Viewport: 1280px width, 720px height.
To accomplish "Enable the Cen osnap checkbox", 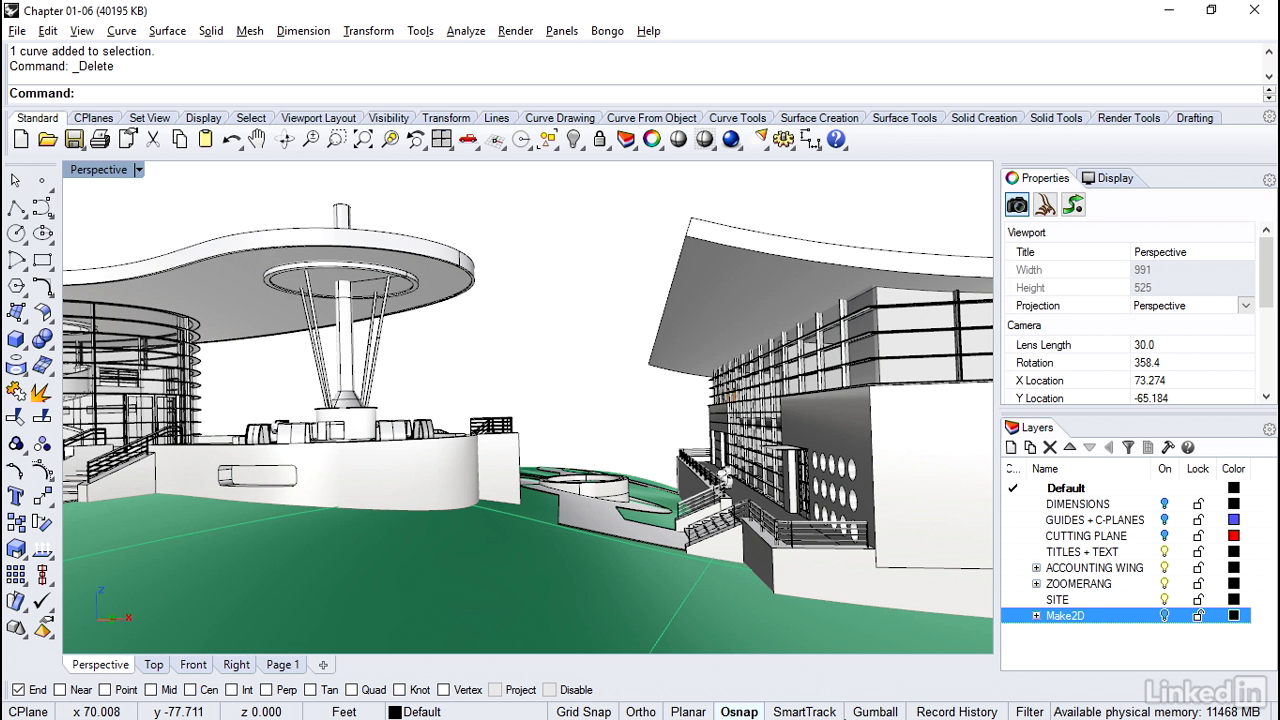I will click(189, 690).
